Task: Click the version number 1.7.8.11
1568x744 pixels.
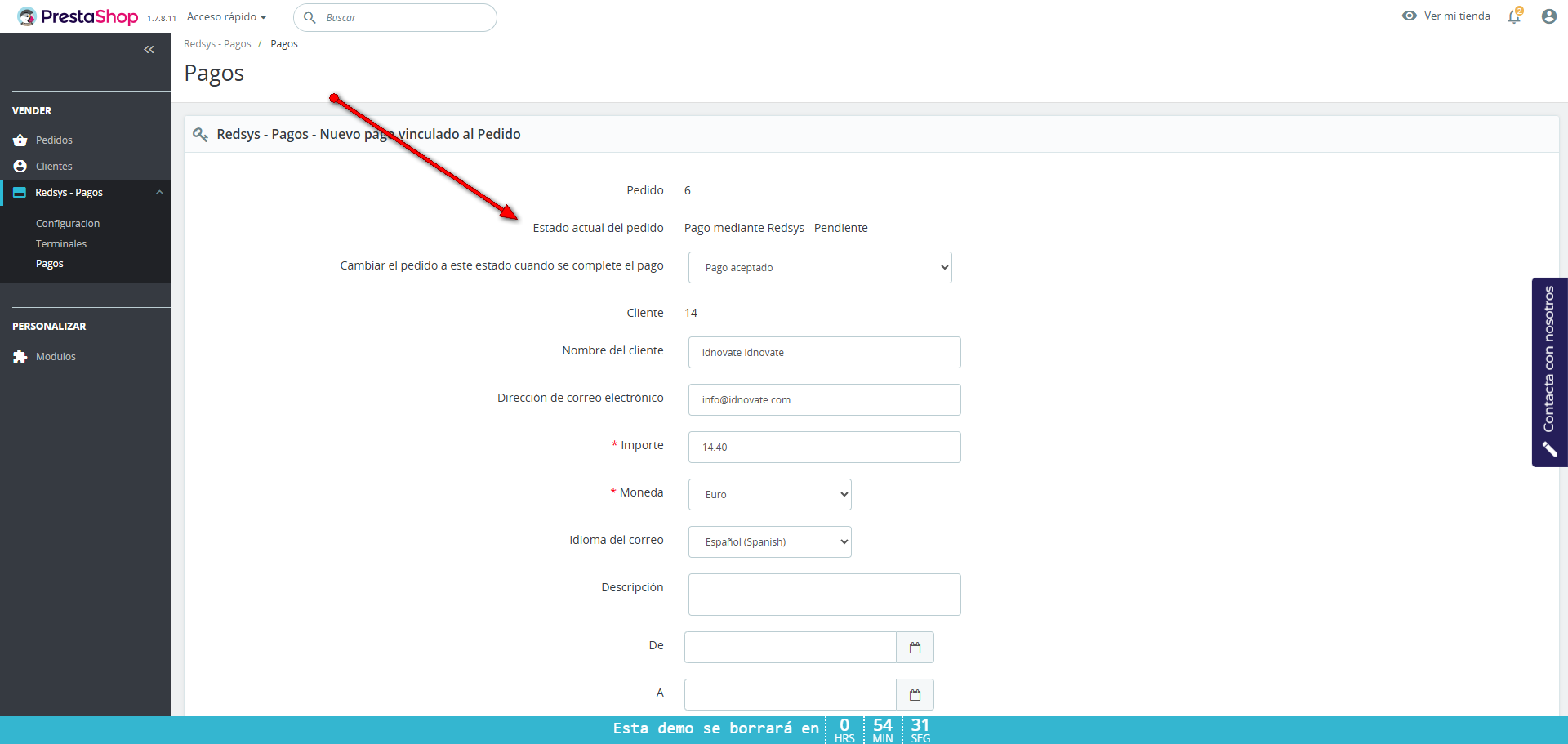Action: 162,18
